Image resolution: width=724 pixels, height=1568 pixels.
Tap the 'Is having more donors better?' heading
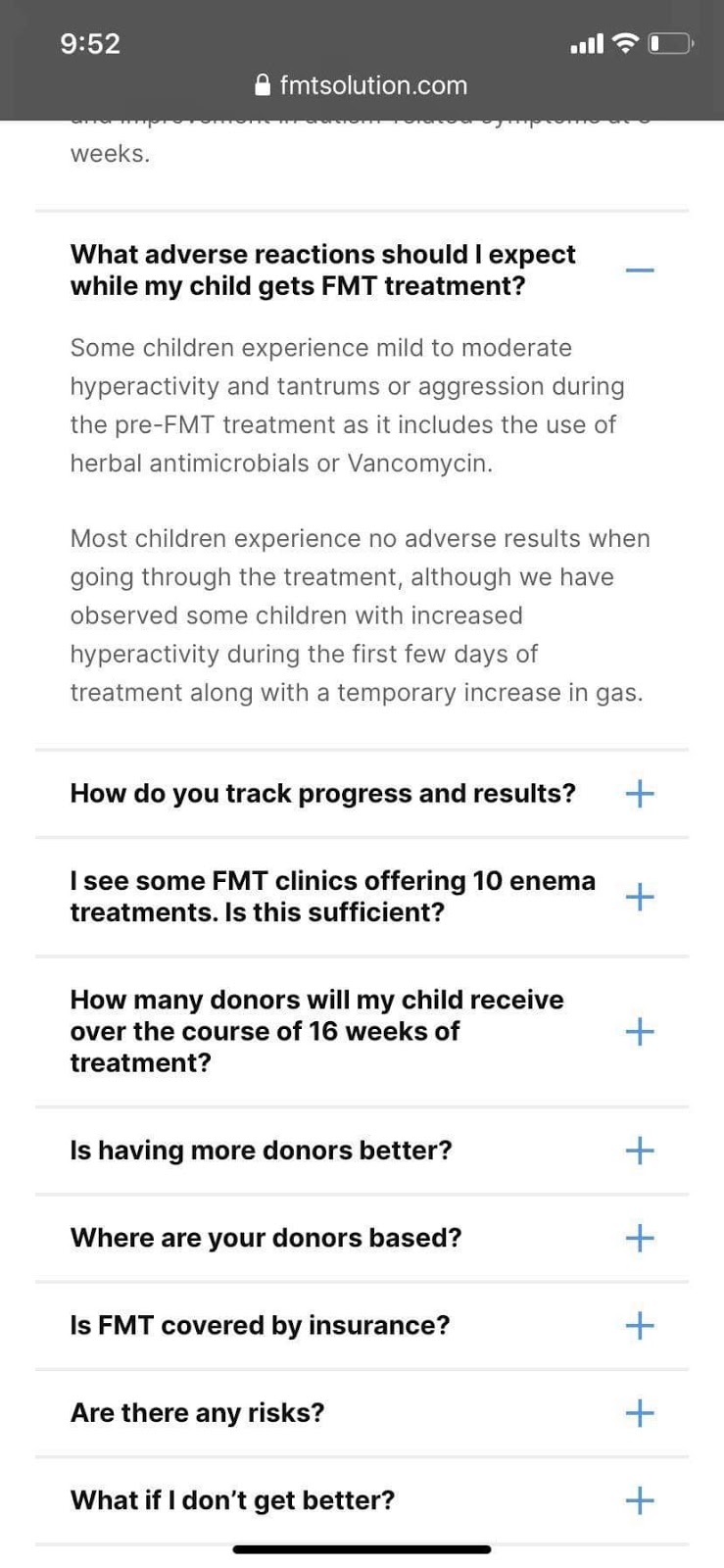tap(261, 1150)
